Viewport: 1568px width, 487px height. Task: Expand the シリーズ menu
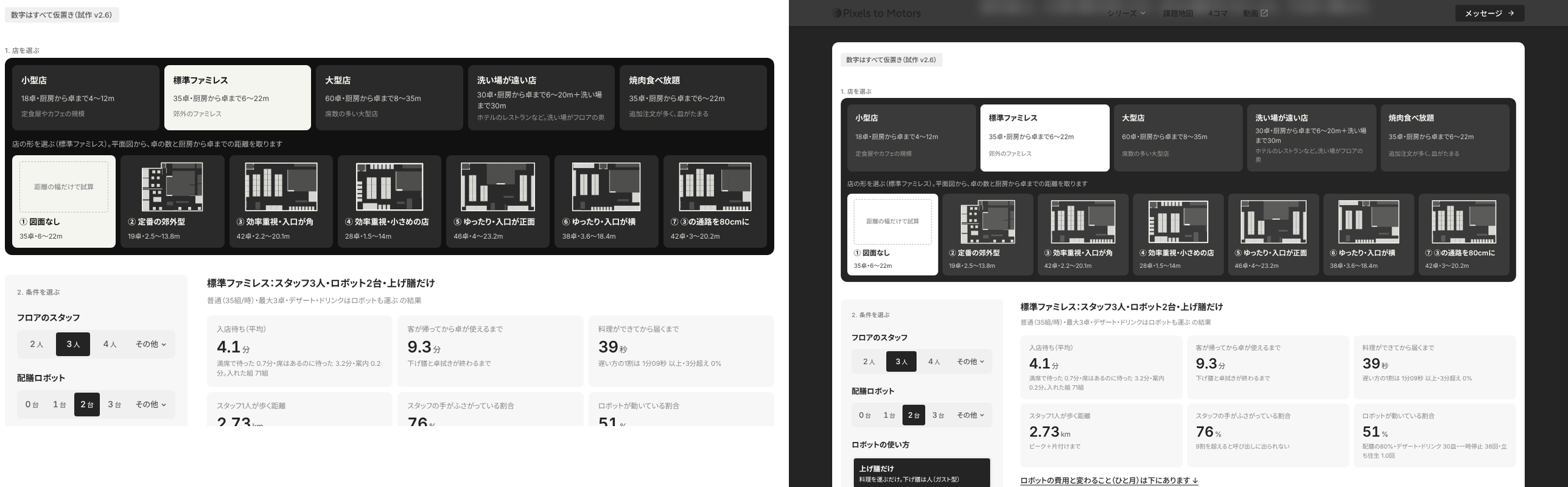click(x=1126, y=13)
